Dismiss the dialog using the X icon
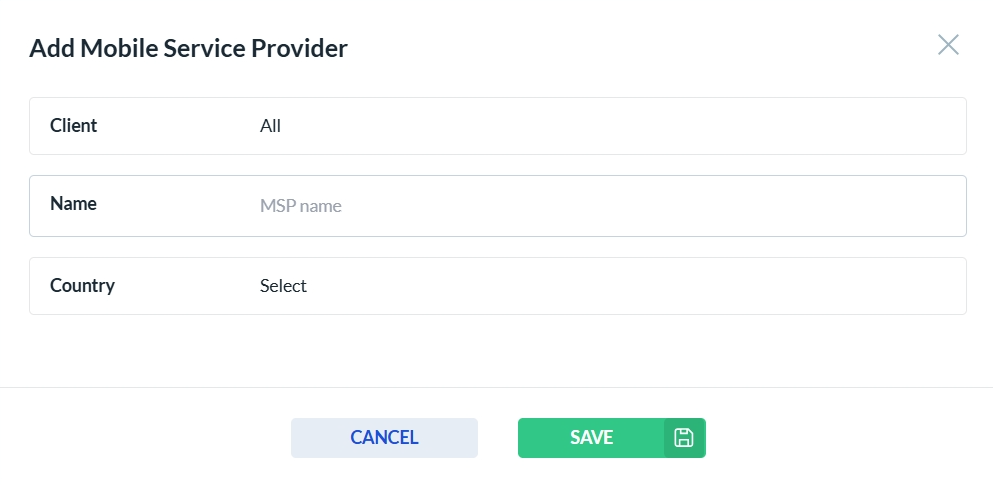The height and width of the screenshot is (485, 993). coord(948,45)
